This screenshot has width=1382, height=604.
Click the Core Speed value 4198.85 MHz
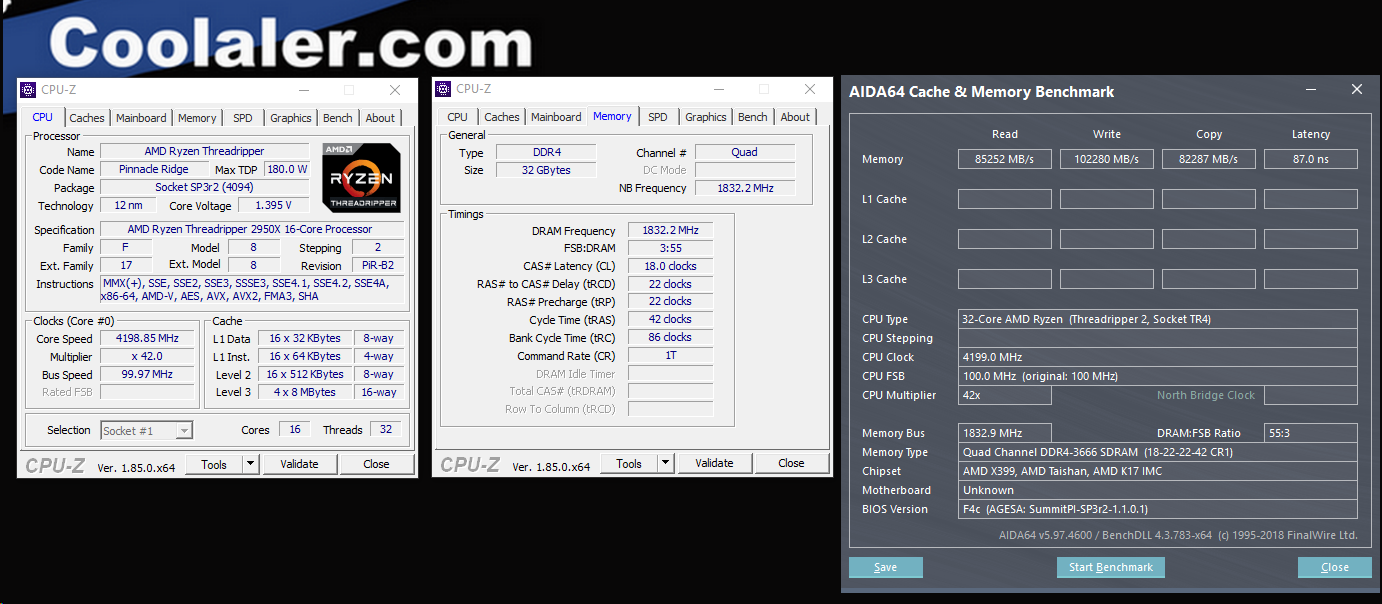coord(148,338)
